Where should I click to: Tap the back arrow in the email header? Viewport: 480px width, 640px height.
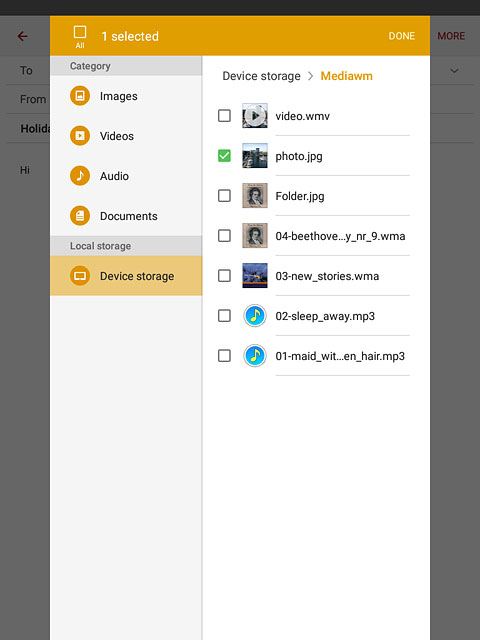point(22,36)
